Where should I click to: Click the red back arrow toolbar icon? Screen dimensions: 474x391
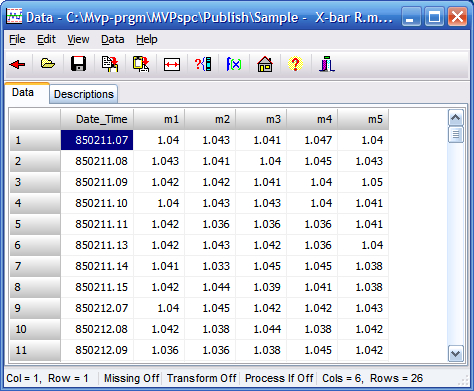(17, 64)
